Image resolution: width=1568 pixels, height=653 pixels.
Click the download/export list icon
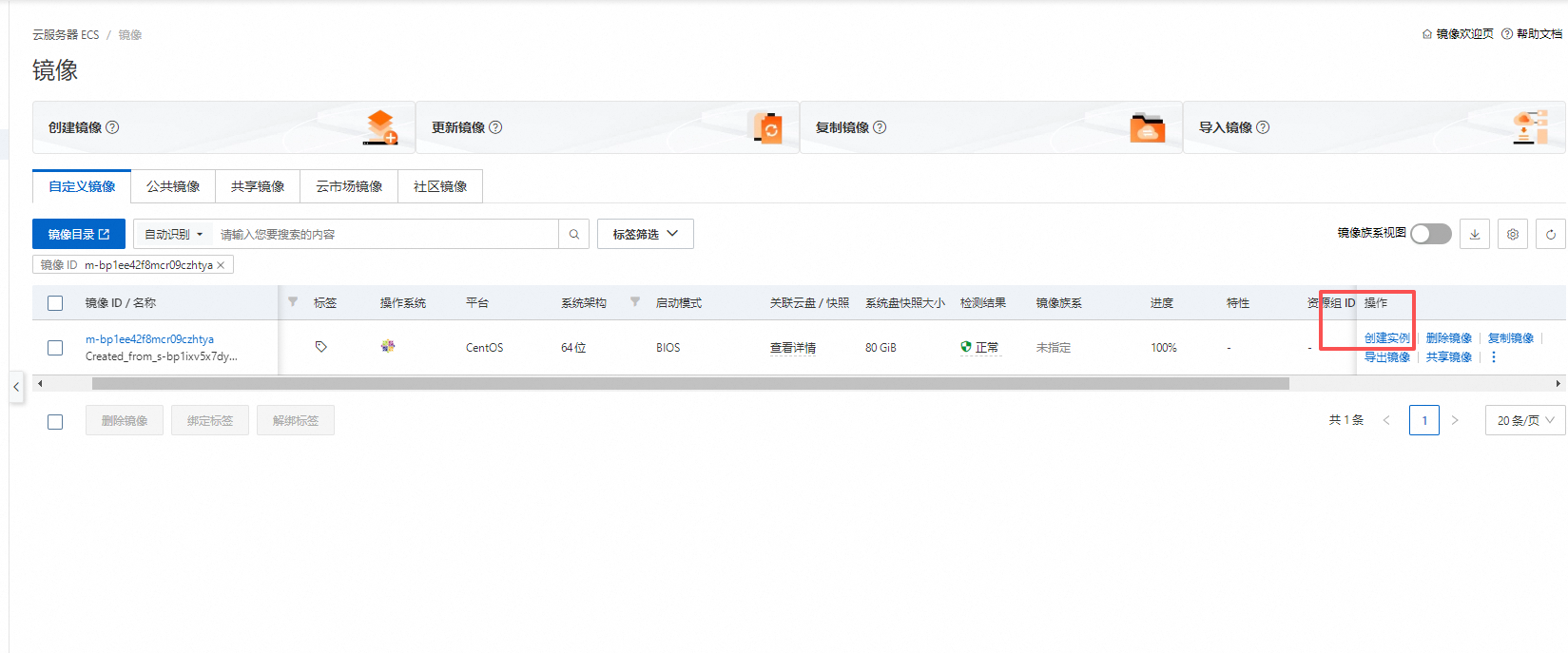click(x=1475, y=234)
